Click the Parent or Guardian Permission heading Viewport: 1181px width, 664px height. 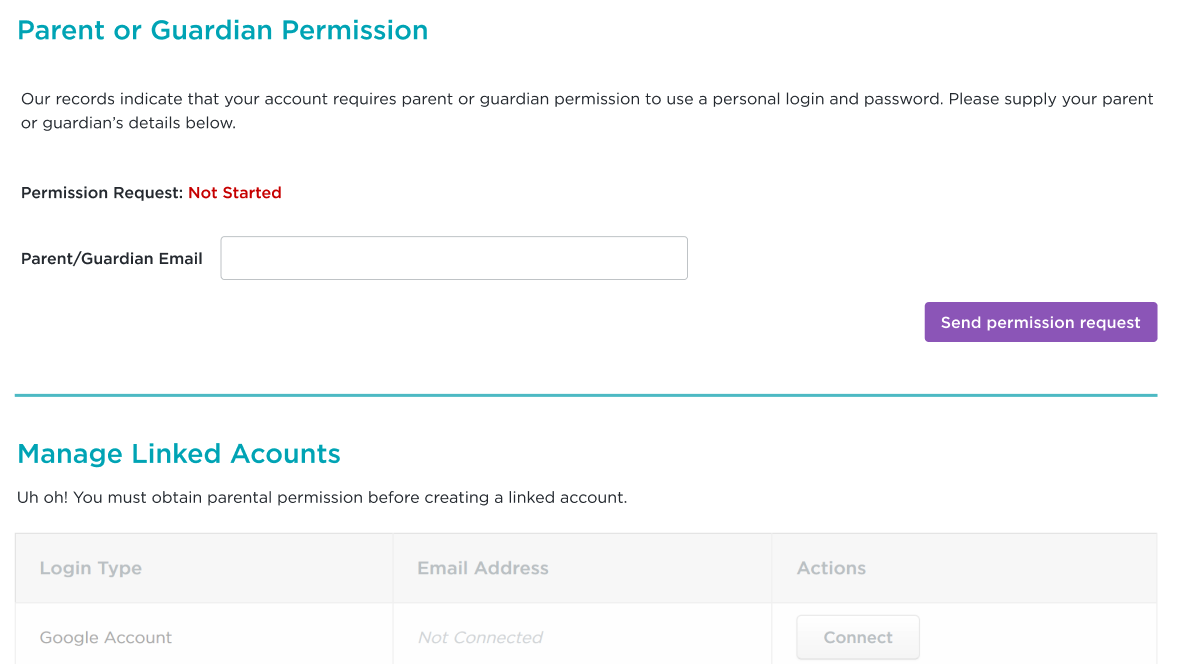pyautogui.click(x=223, y=30)
